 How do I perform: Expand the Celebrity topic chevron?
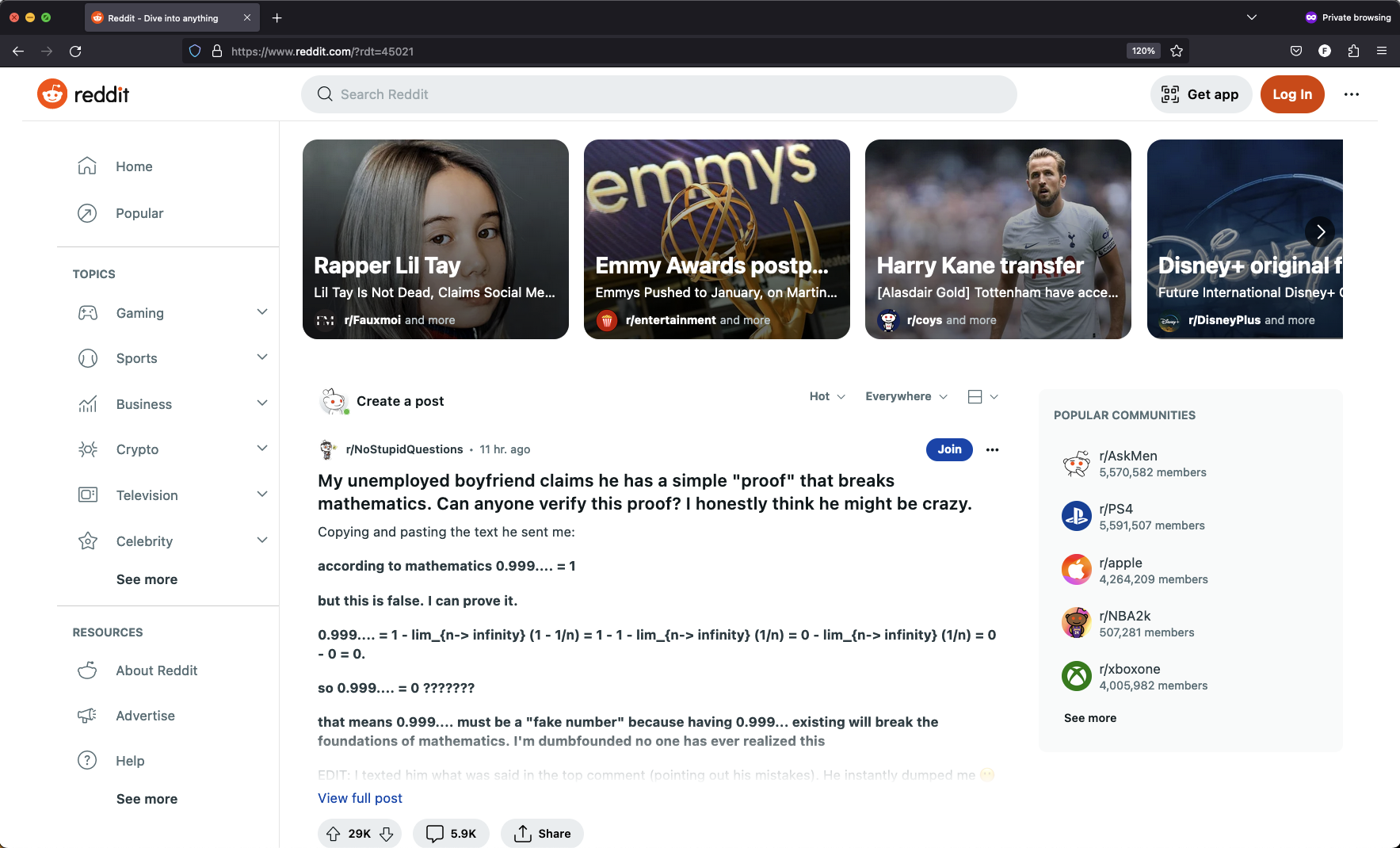(262, 541)
